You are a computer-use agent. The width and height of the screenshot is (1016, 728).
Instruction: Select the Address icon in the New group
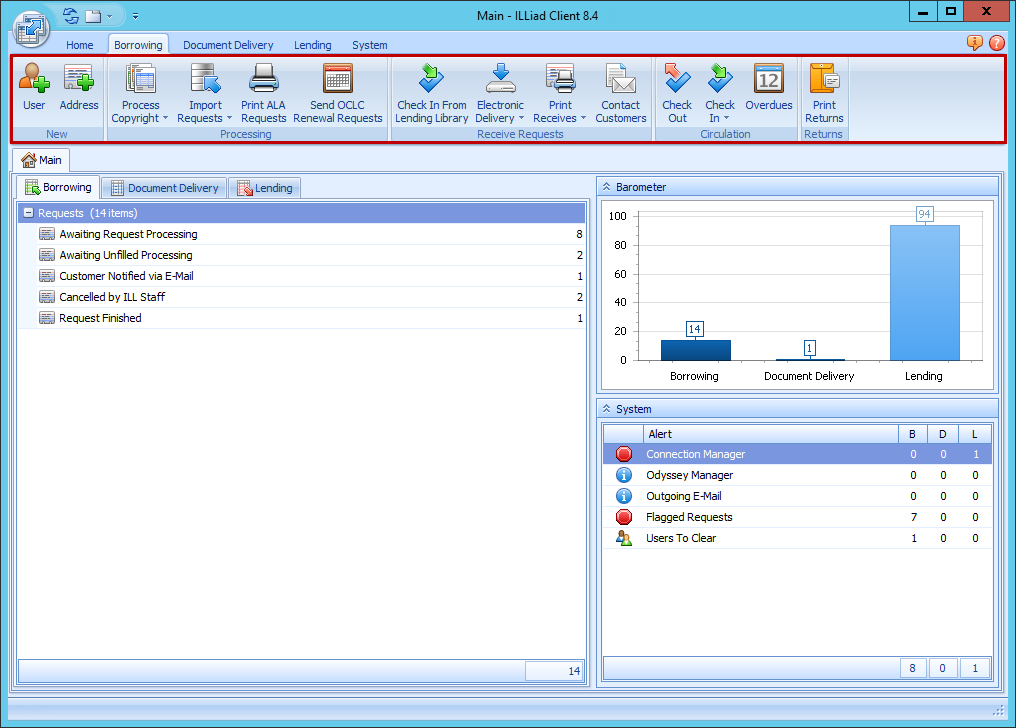[79, 90]
